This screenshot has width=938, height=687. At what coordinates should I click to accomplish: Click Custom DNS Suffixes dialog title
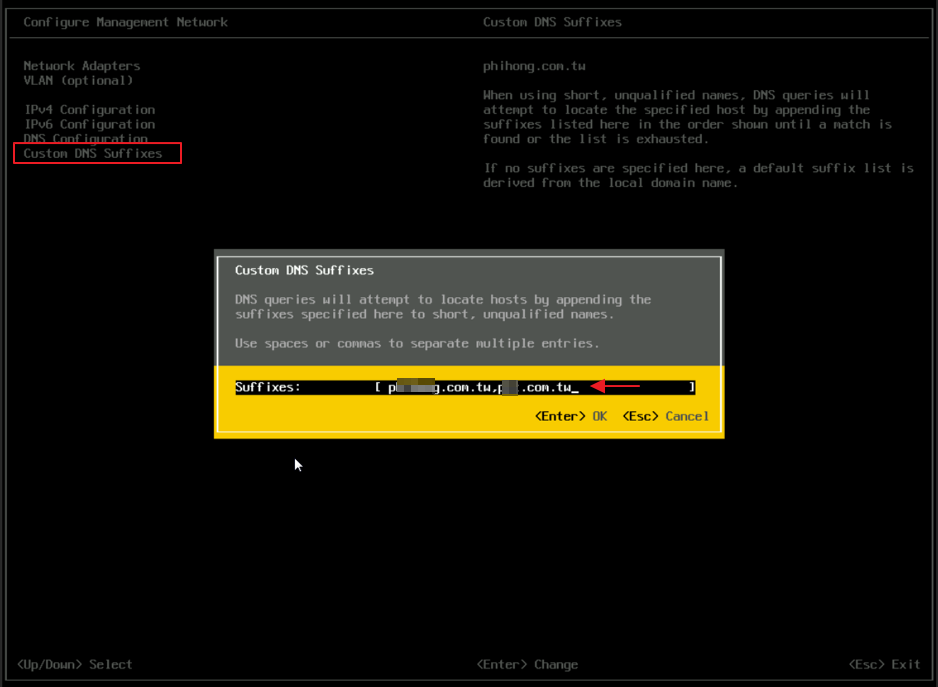point(304,270)
